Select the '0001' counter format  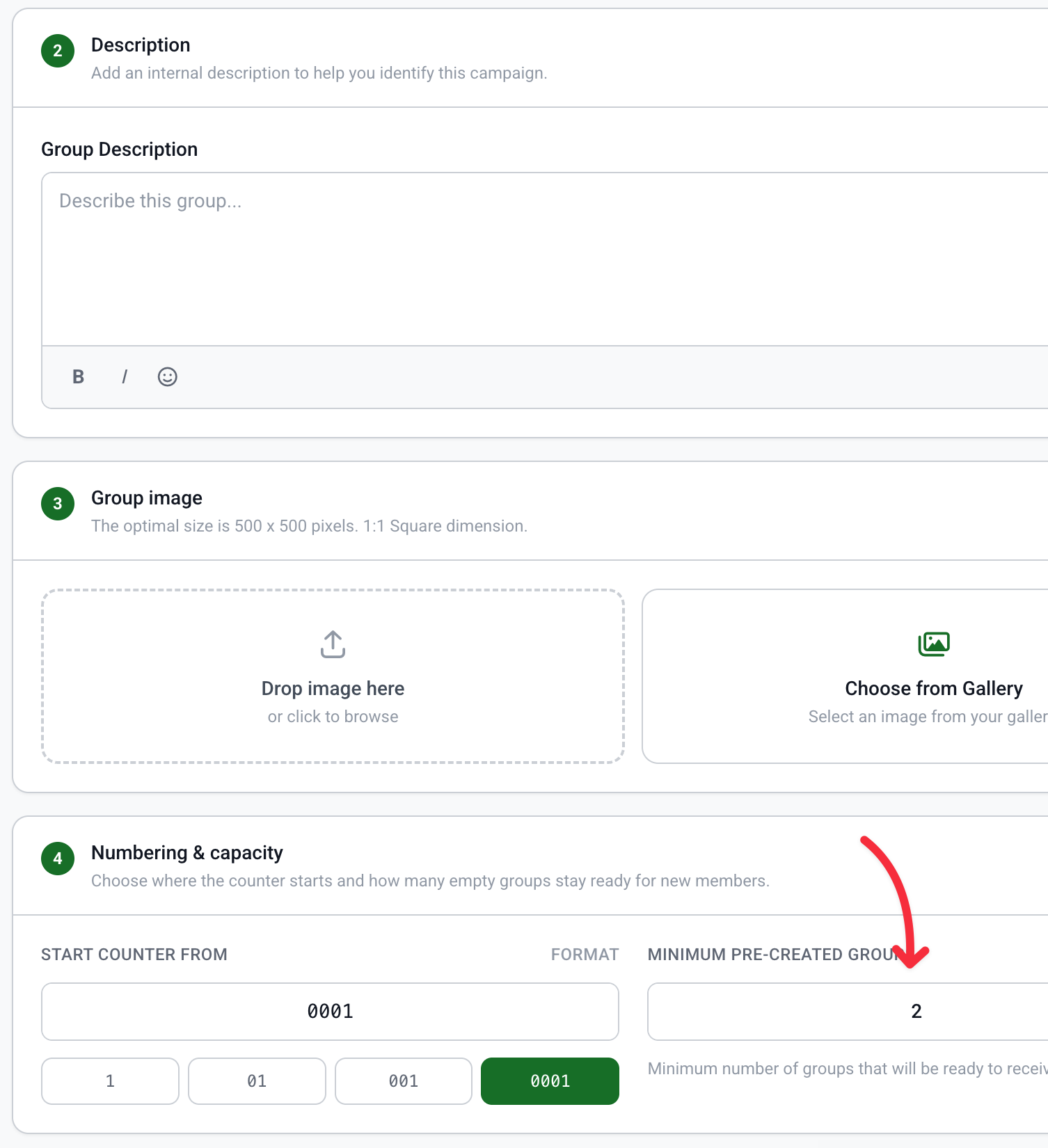pos(550,1081)
